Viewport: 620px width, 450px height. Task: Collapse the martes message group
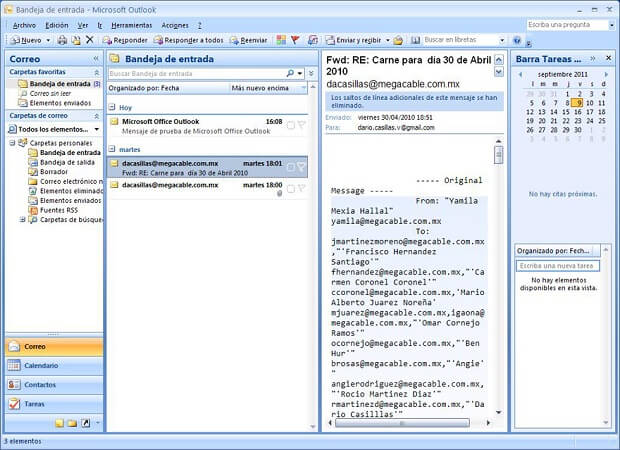112,149
